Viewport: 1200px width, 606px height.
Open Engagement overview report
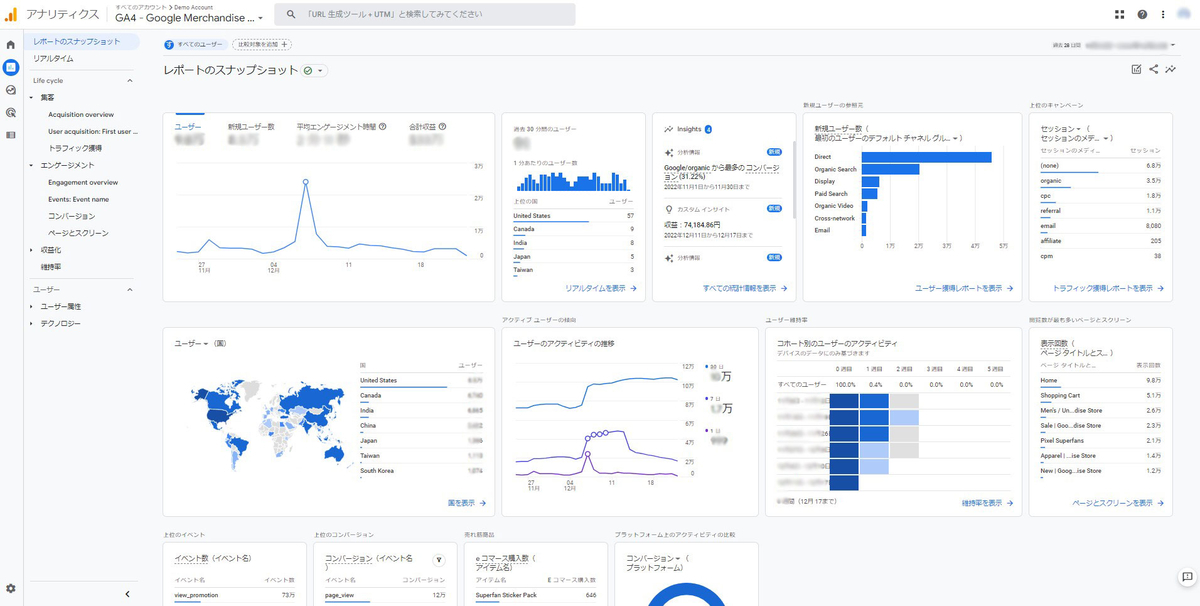tap(83, 183)
